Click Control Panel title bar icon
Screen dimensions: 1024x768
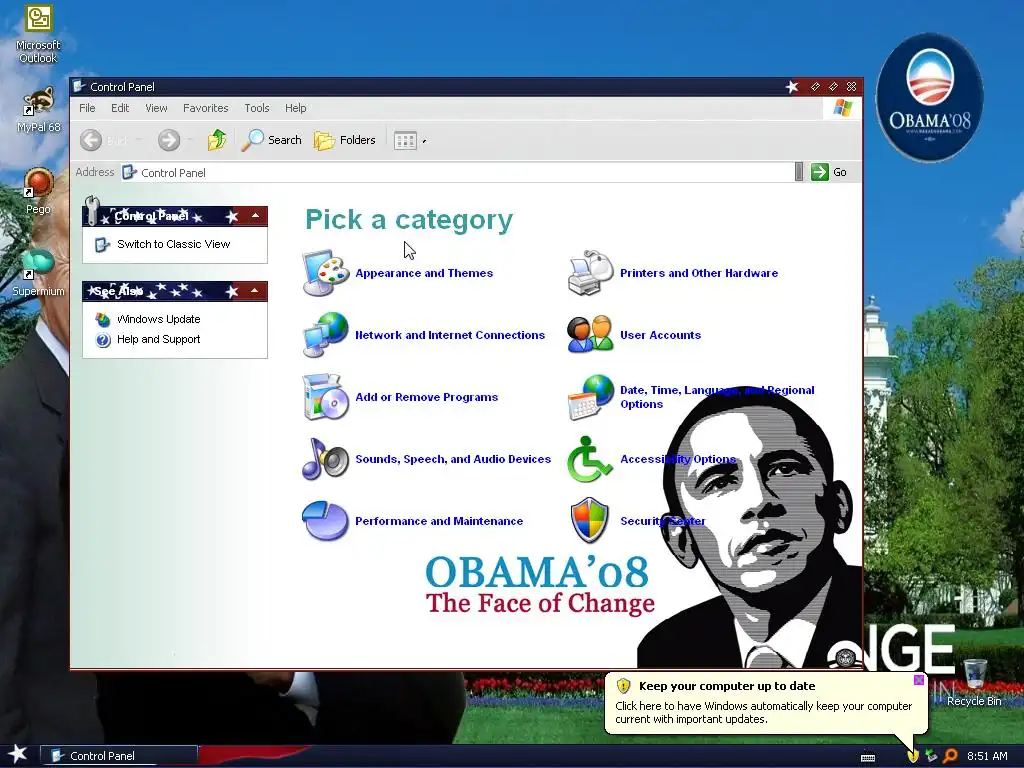pos(79,86)
